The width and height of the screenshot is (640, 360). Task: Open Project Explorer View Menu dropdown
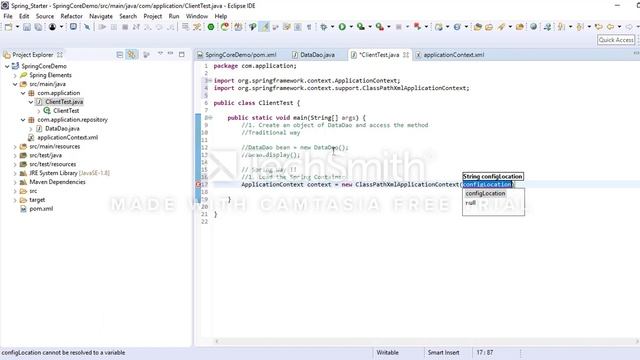tap(160, 54)
